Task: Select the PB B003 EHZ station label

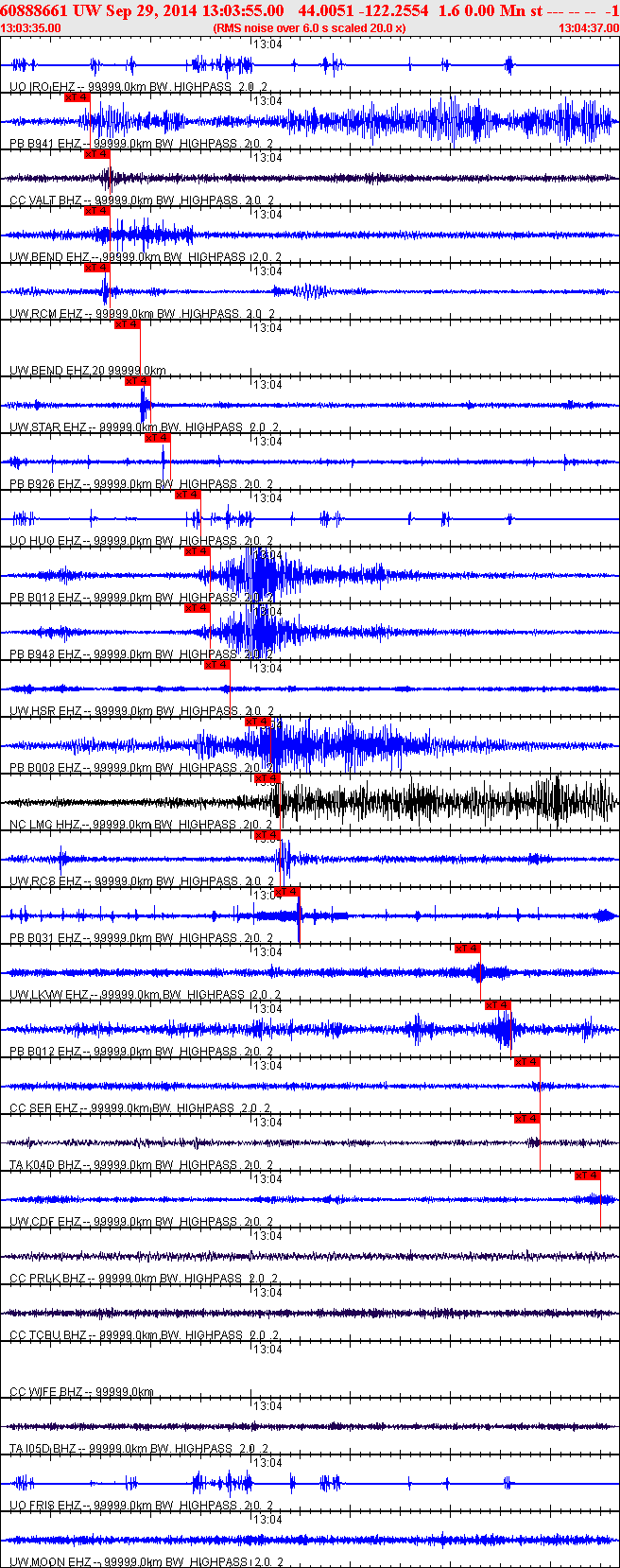Action: [142, 768]
